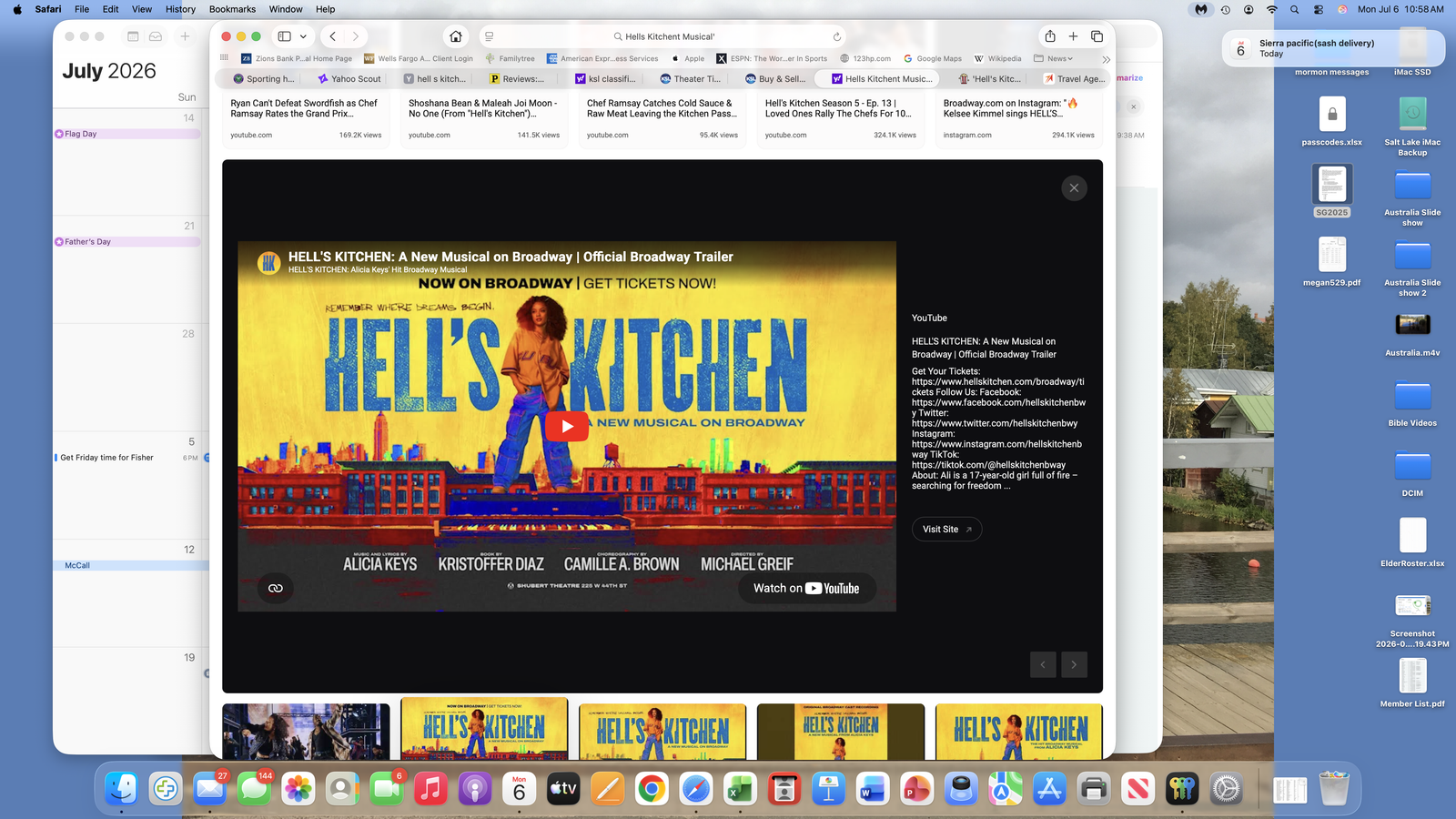1456x819 pixels.
Task: Open App Store from the Dock
Action: pyautogui.click(x=1049, y=789)
